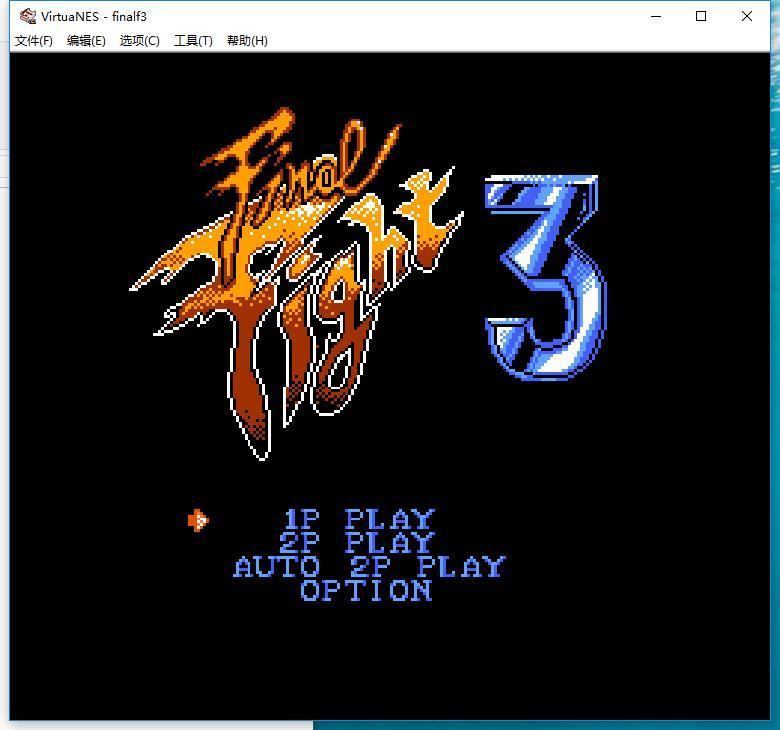This screenshot has height=730, width=780.
Task: Choose AUTO 2P PLAY on title screen
Action: coord(369,567)
